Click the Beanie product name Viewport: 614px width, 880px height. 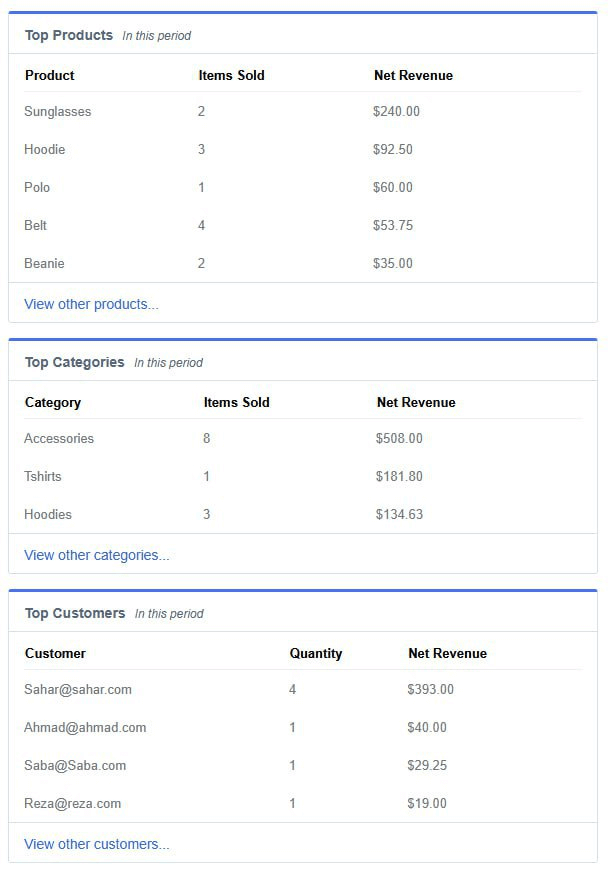[x=44, y=264]
